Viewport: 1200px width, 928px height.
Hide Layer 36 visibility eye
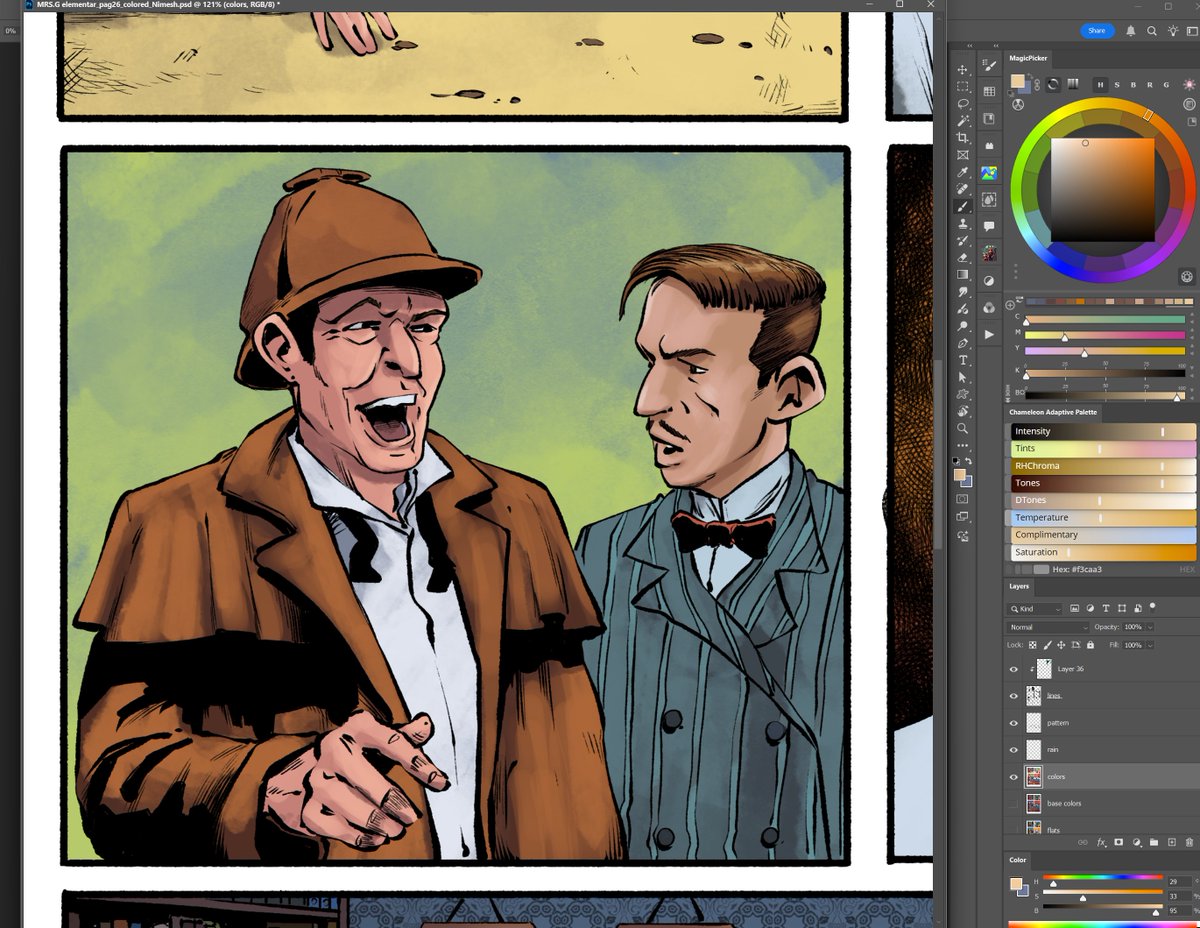[1014, 669]
